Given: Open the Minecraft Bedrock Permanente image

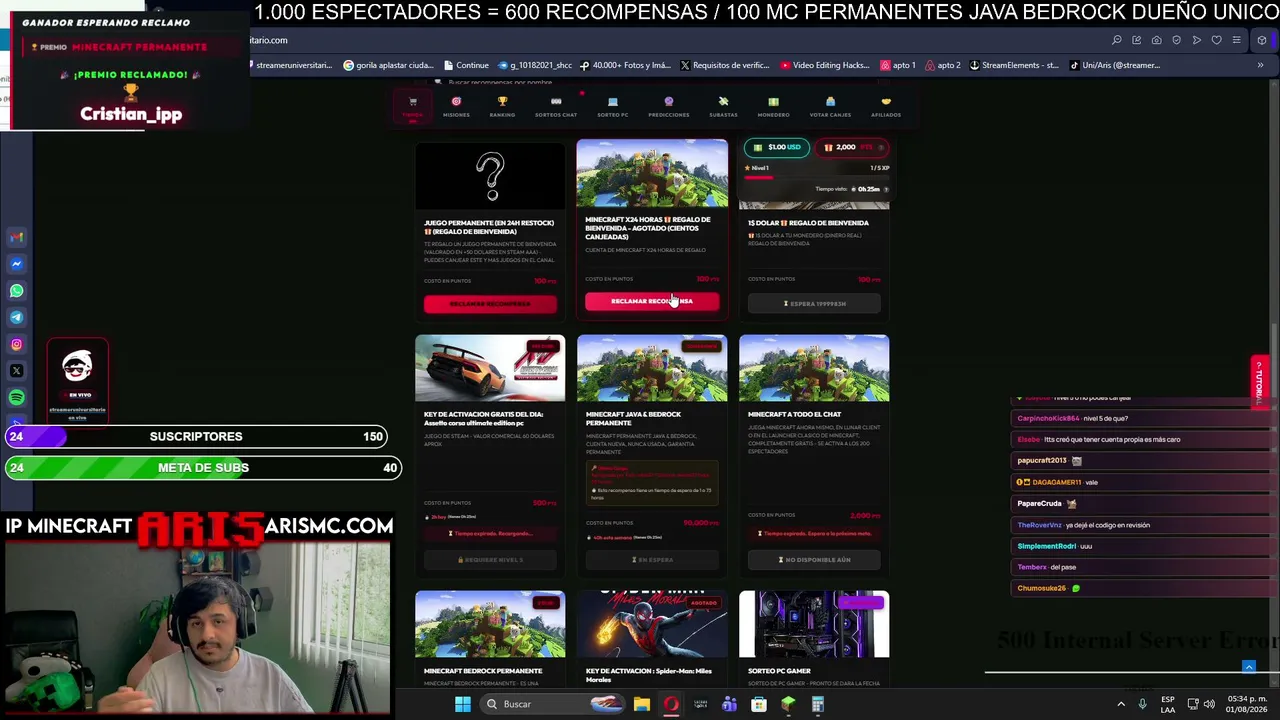Looking at the screenshot, I should pyautogui.click(x=490, y=624).
